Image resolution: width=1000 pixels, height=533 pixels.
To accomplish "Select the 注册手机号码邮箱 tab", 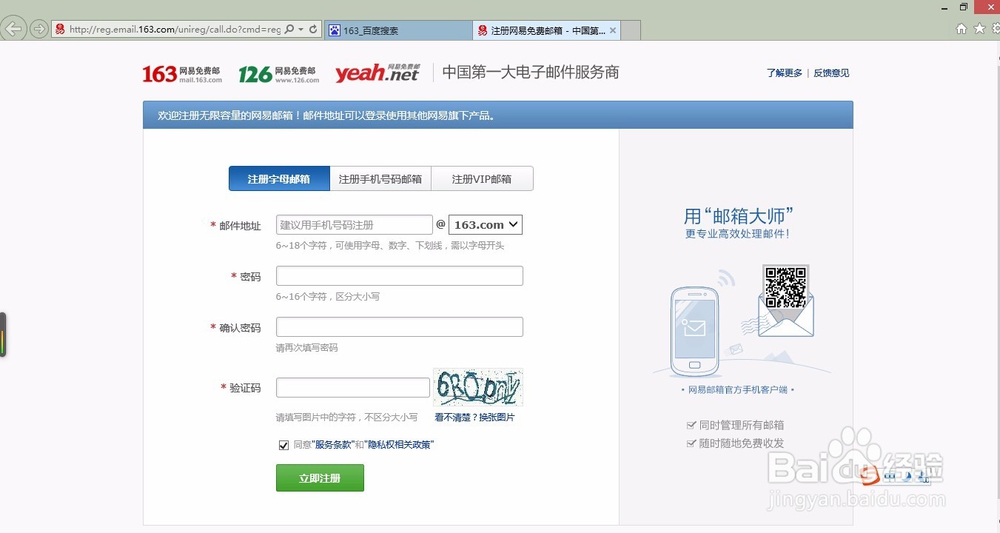I will pos(380,179).
